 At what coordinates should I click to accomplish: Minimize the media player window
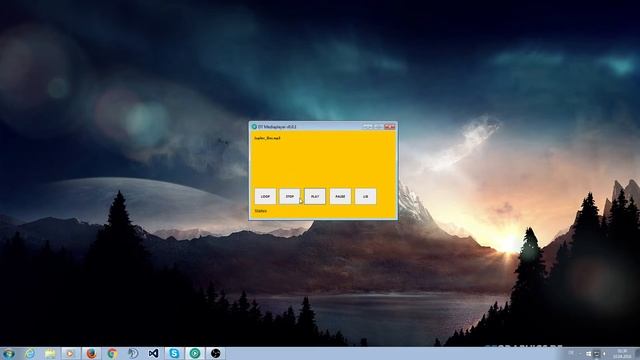pos(367,127)
